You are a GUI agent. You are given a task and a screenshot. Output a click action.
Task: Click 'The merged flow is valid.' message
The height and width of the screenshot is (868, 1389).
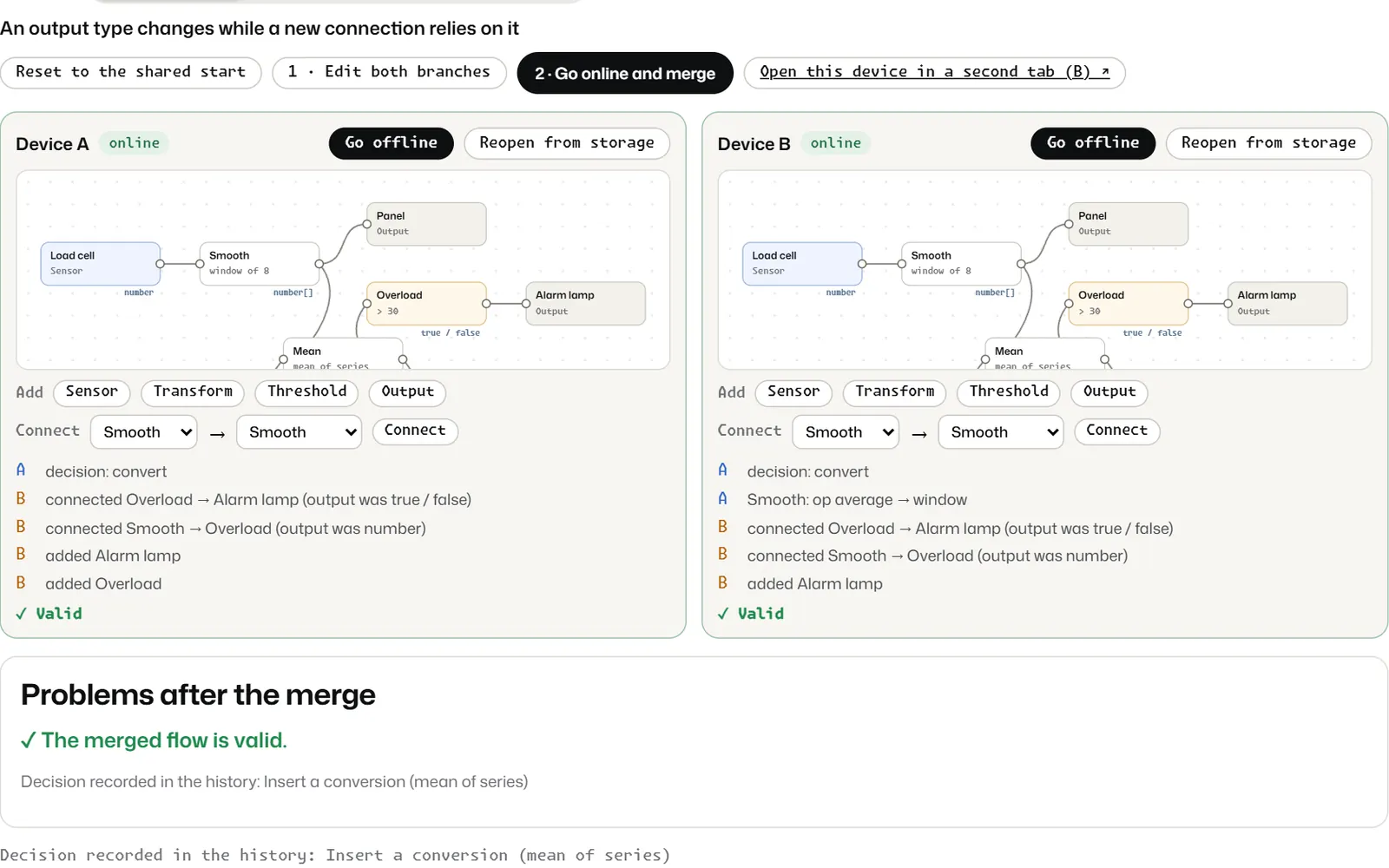pos(154,740)
